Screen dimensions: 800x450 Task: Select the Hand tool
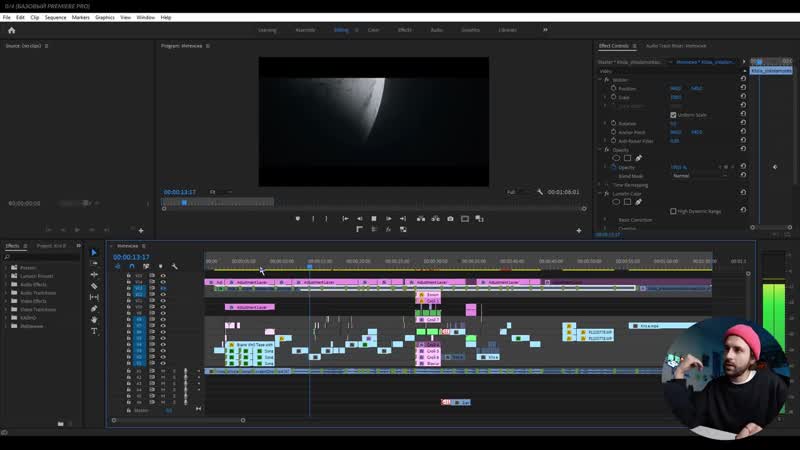tap(94, 319)
